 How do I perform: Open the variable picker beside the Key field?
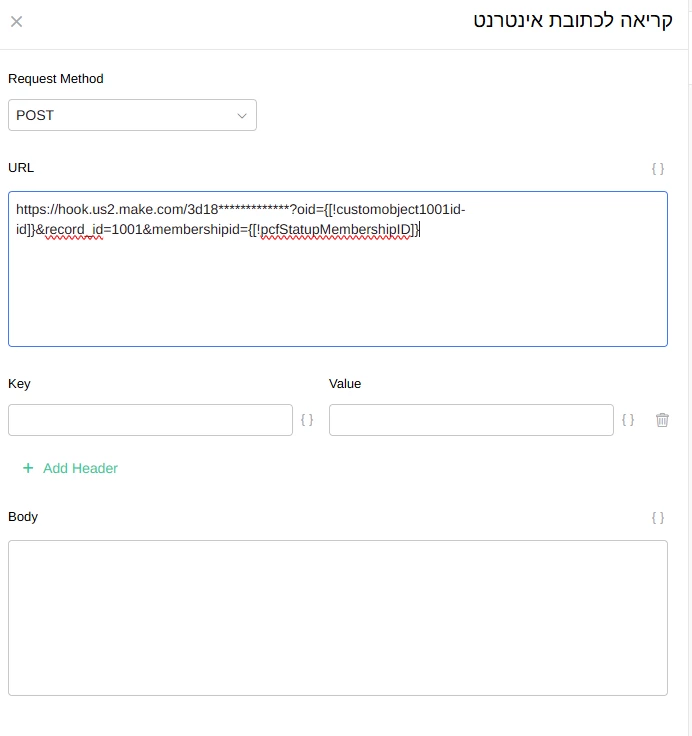tap(307, 421)
